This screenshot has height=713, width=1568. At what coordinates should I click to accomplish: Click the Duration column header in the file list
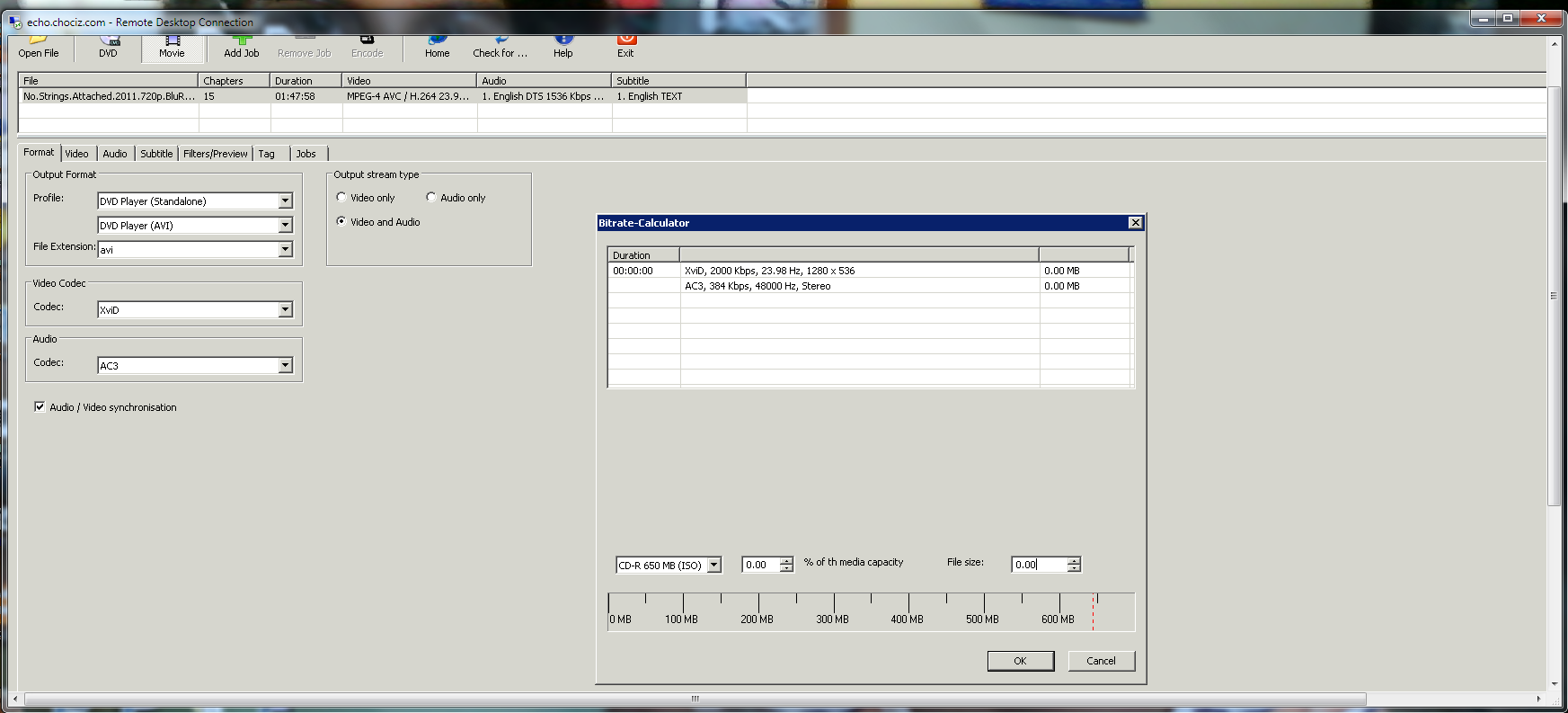(306, 80)
